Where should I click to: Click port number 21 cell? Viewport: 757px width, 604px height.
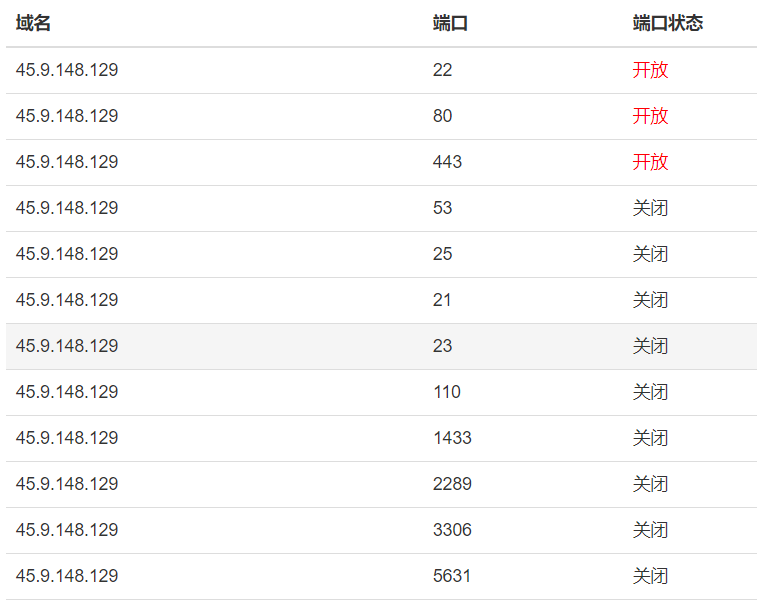point(442,300)
